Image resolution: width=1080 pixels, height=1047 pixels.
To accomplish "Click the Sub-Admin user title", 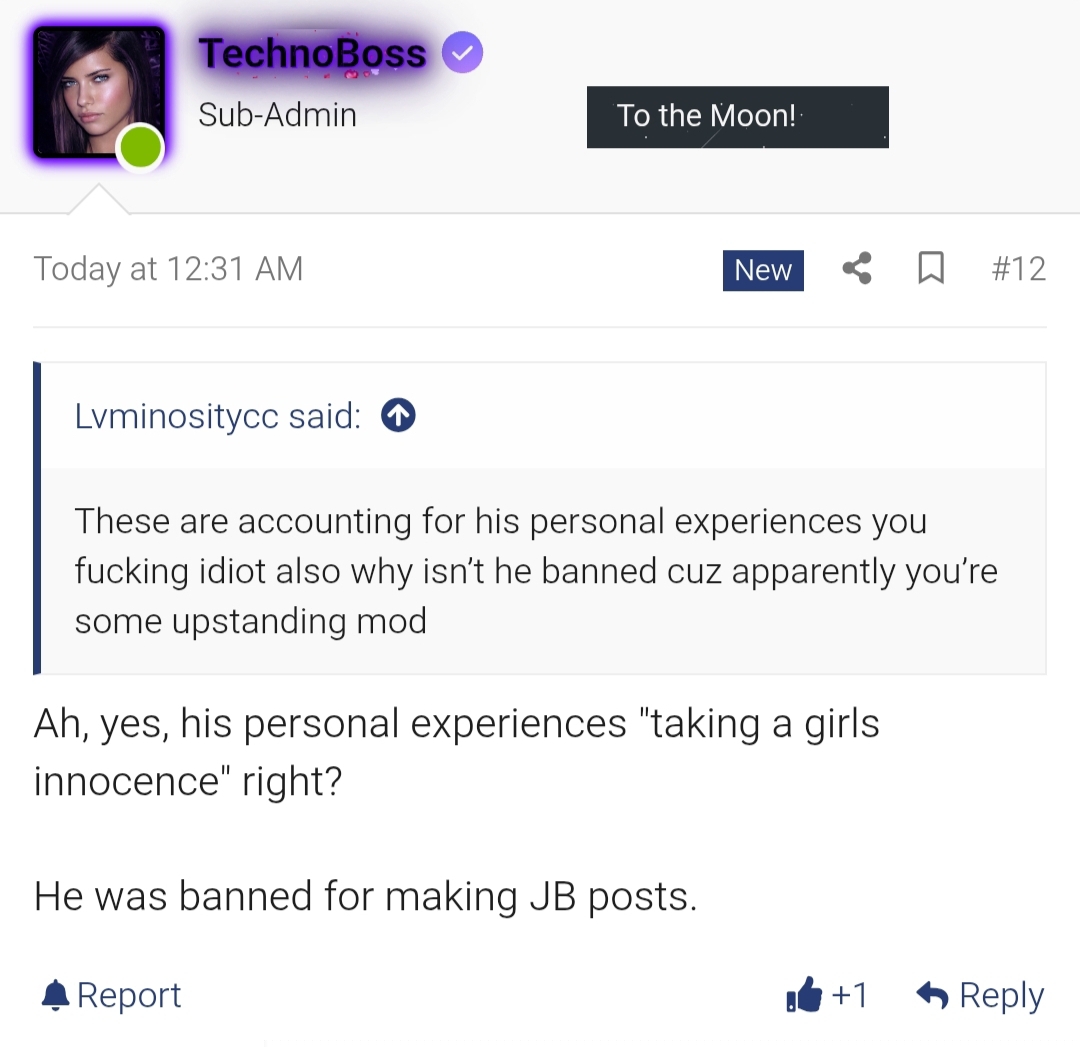I will 277,115.
